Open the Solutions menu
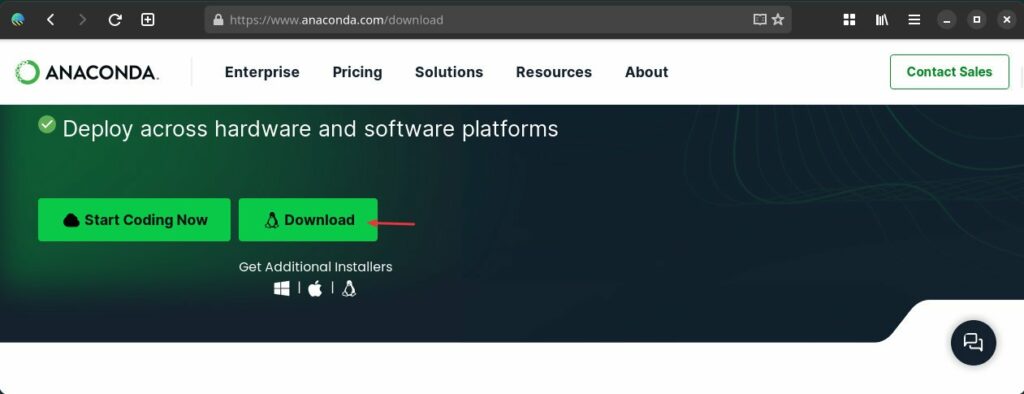Screen dimensions: 1024x394 coord(449,72)
